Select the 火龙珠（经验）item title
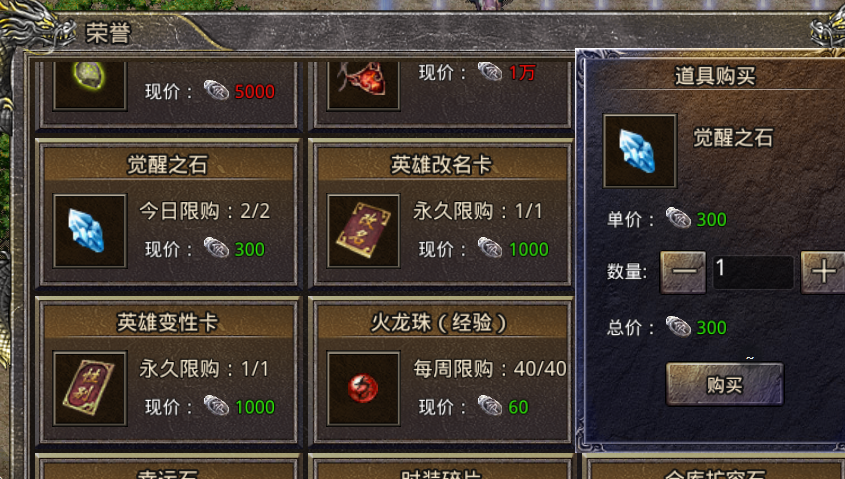This screenshot has width=845, height=479. [x=441, y=323]
